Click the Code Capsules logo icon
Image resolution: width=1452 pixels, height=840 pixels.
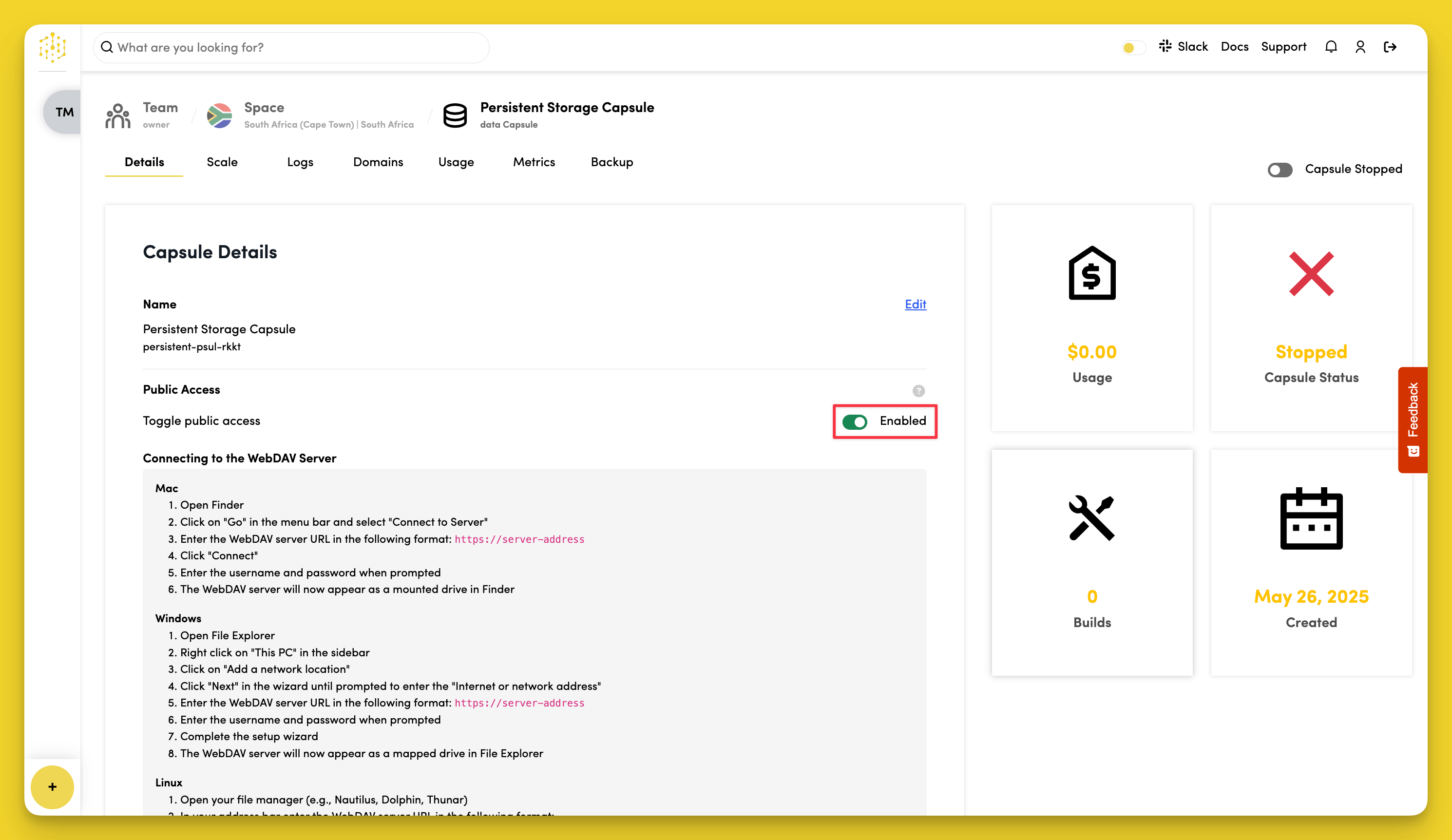tap(53, 47)
